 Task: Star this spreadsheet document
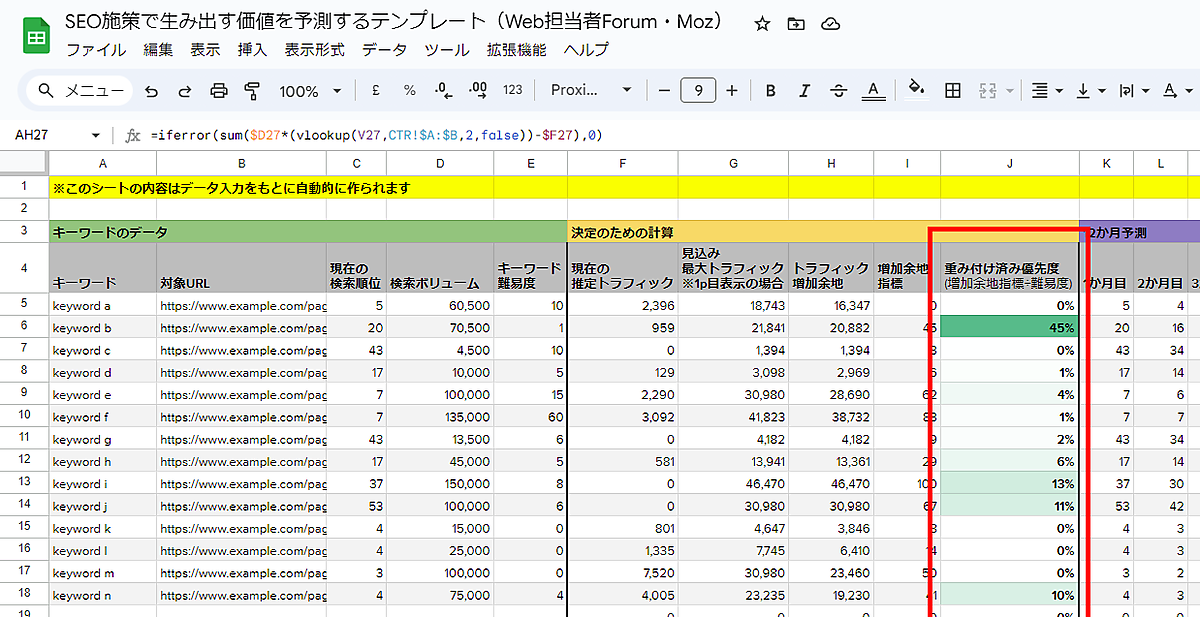coord(762,24)
